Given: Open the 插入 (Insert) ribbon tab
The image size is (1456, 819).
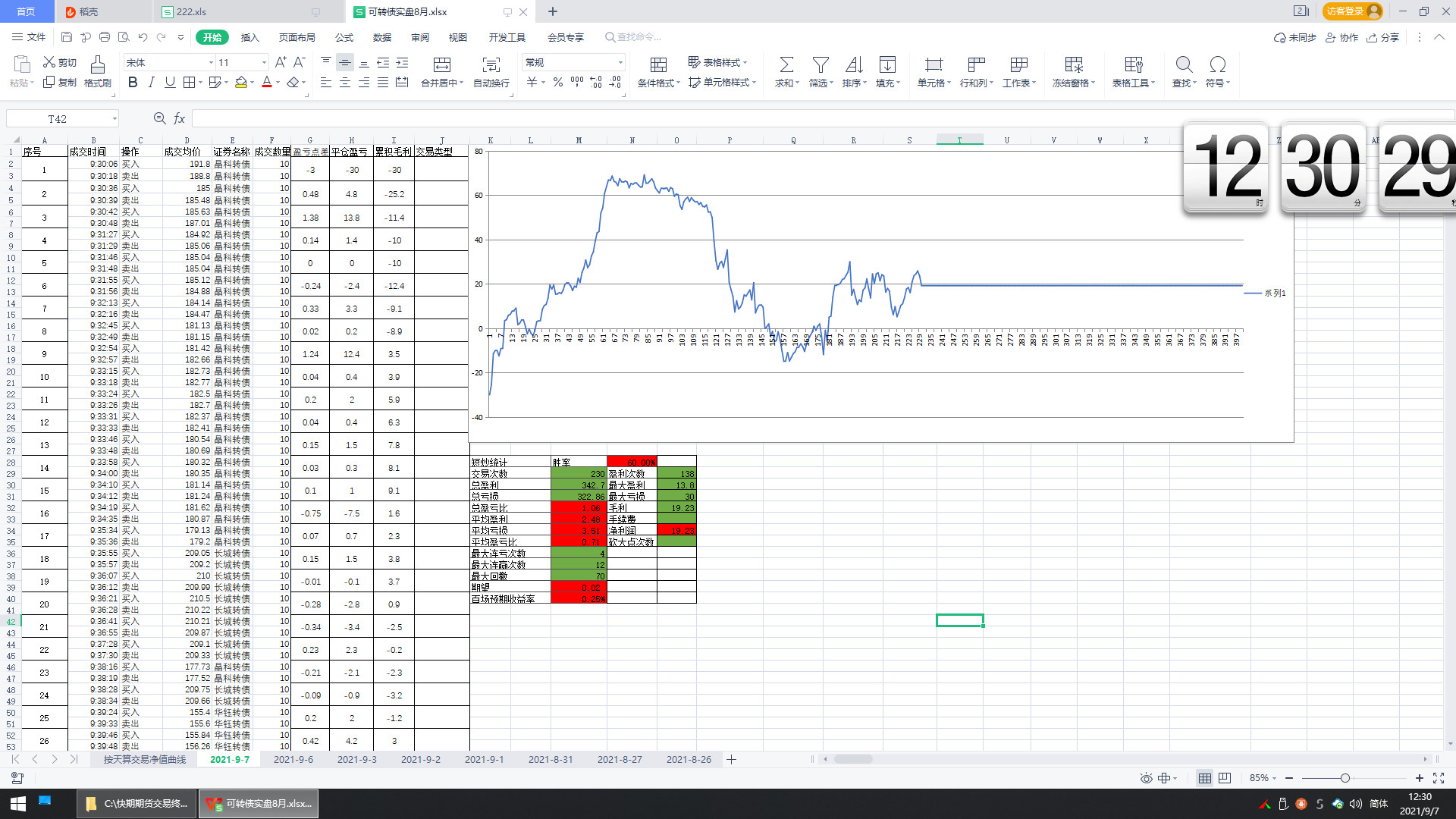Looking at the screenshot, I should pos(249,37).
